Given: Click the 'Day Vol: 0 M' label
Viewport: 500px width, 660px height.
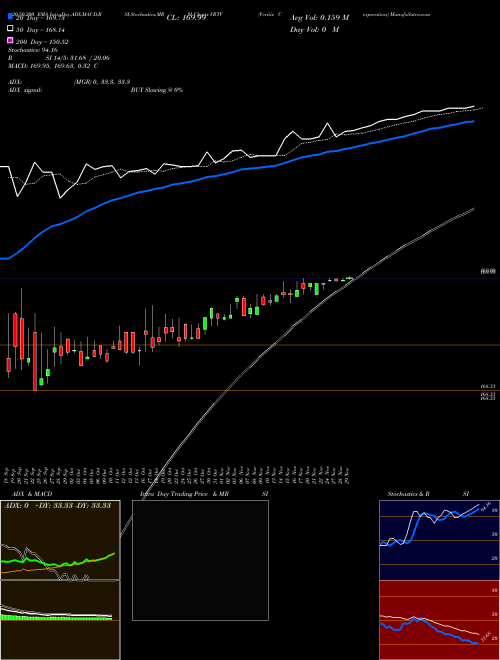Looking at the screenshot, I should [x=314, y=29].
